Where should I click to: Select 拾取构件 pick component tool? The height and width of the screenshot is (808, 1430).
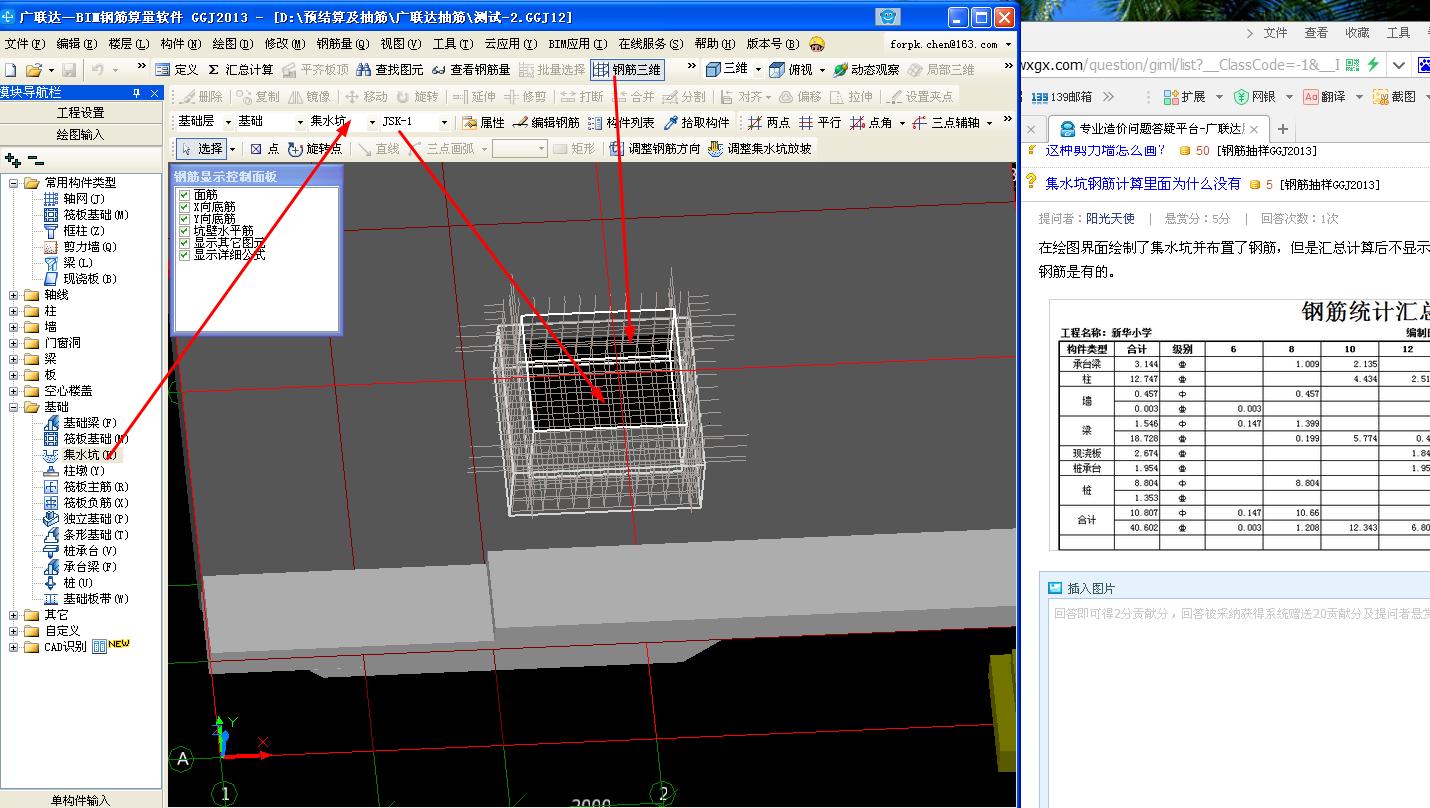(697, 123)
